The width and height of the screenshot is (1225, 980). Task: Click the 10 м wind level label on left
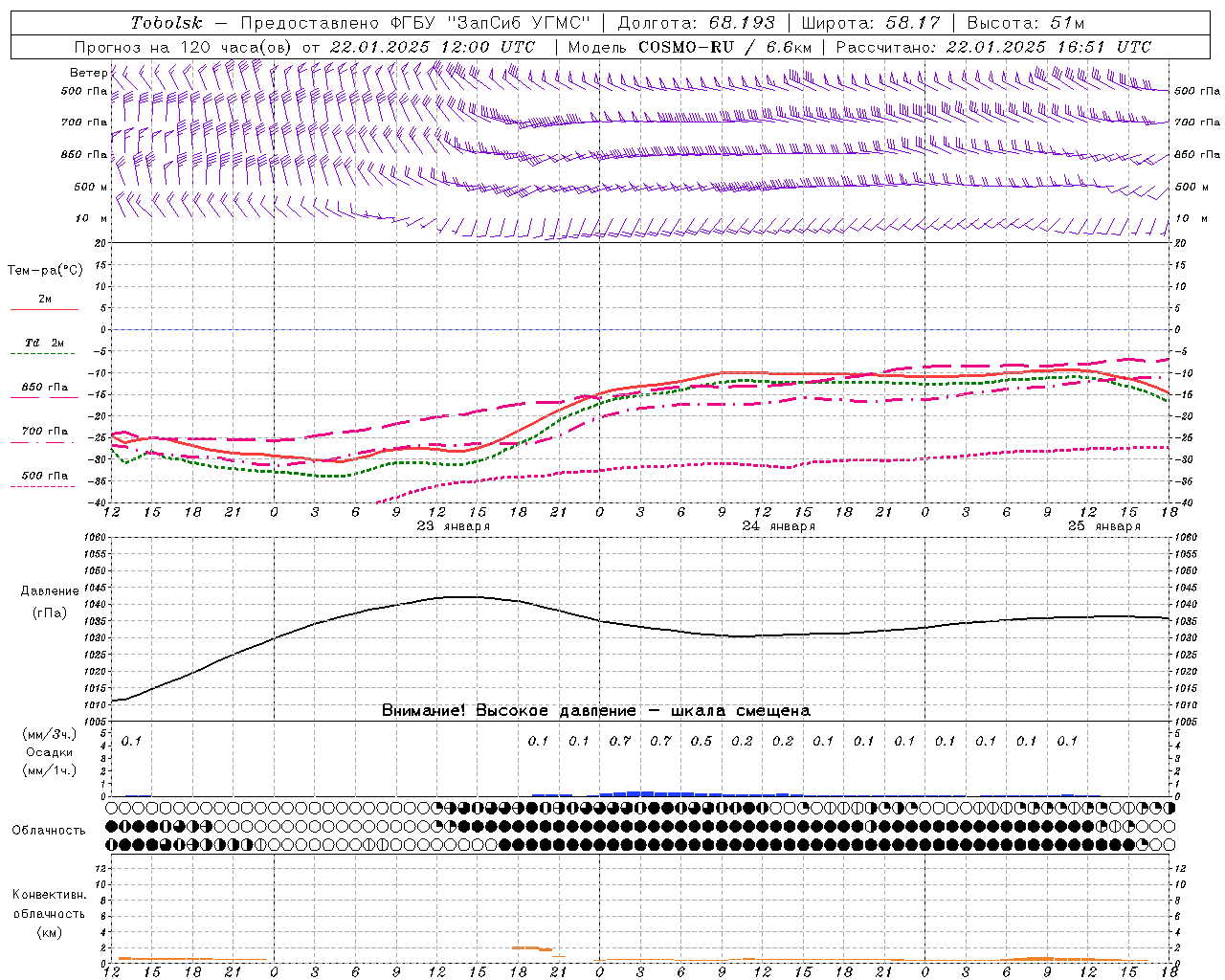[x=92, y=219]
